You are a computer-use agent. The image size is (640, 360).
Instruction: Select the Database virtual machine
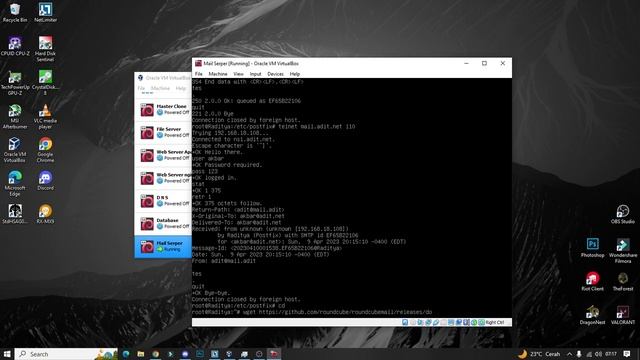tap(163, 224)
